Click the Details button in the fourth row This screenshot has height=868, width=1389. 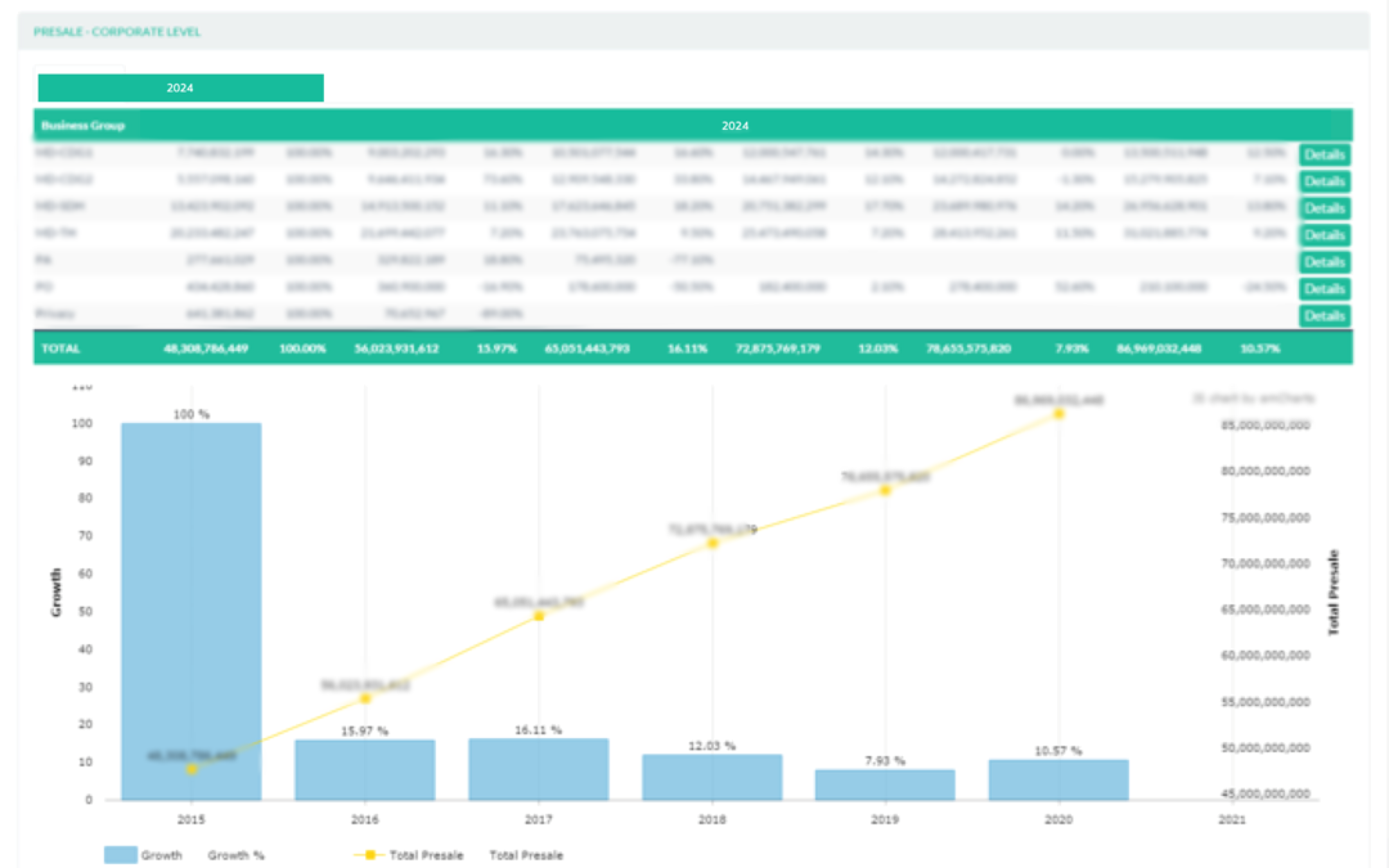coord(1324,235)
